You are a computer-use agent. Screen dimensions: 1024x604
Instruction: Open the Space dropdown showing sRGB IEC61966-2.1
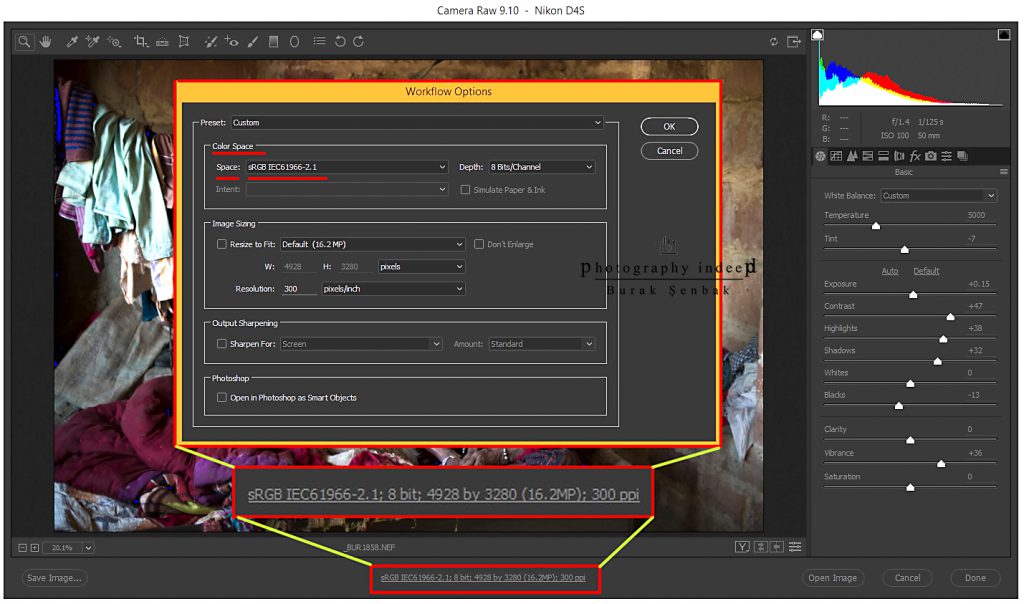click(x=346, y=167)
